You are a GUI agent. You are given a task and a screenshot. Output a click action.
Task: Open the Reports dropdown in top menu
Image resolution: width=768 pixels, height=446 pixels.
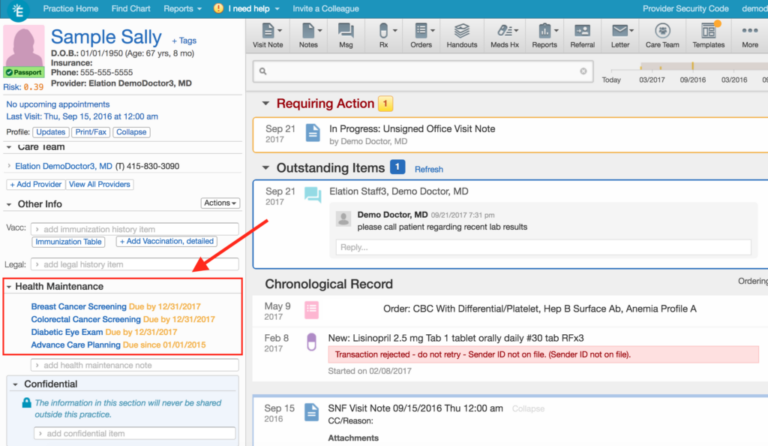tap(182, 9)
